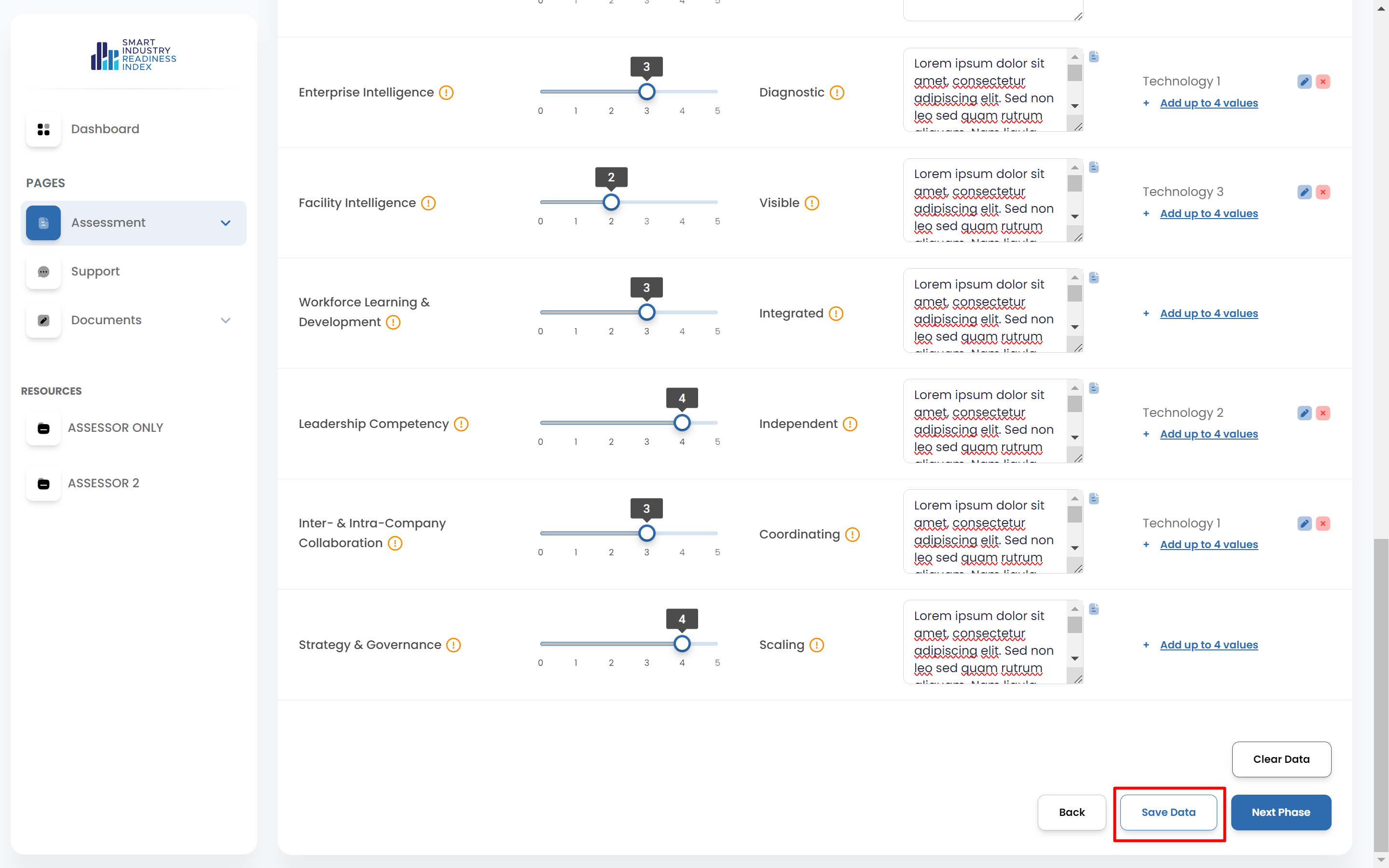The width and height of the screenshot is (1389, 868).
Task: Set Facility Intelligence slider to 5
Action: pos(717,202)
